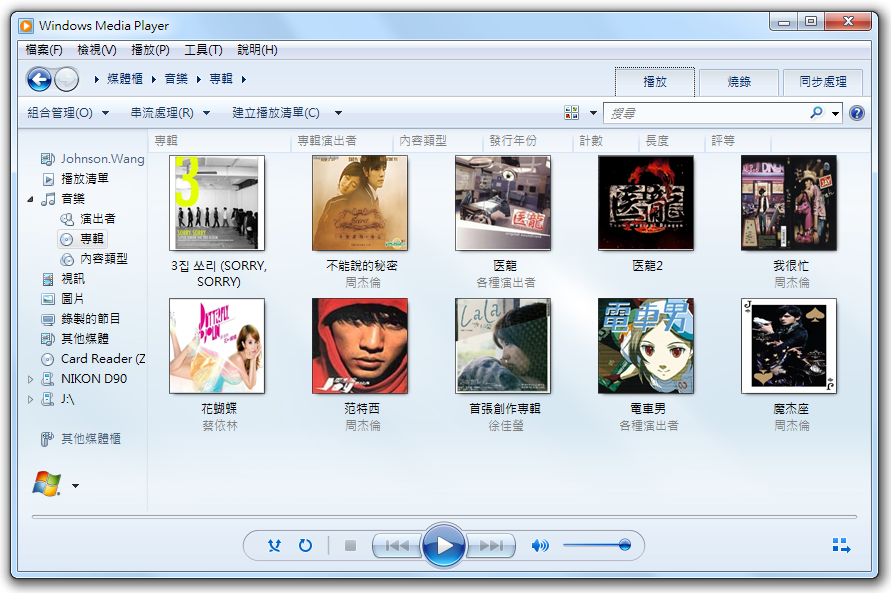Open the 播放(P) menu
The height and width of the screenshot is (593, 891).
[x=150, y=50]
